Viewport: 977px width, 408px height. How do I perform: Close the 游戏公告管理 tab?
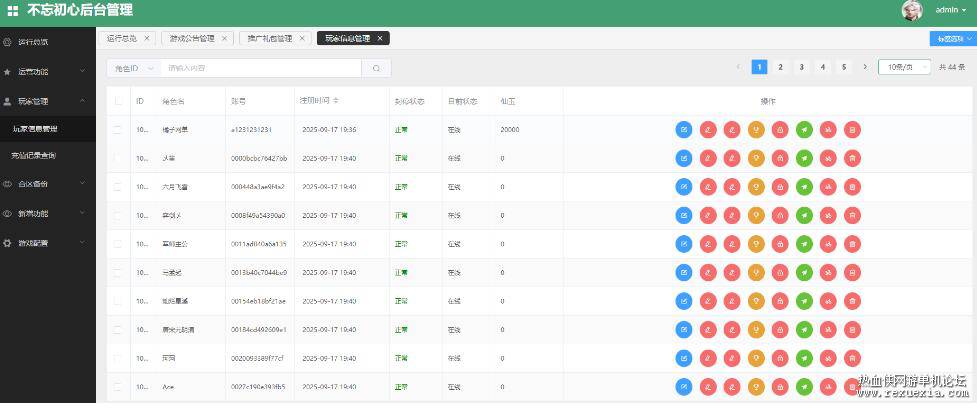click(224, 39)
